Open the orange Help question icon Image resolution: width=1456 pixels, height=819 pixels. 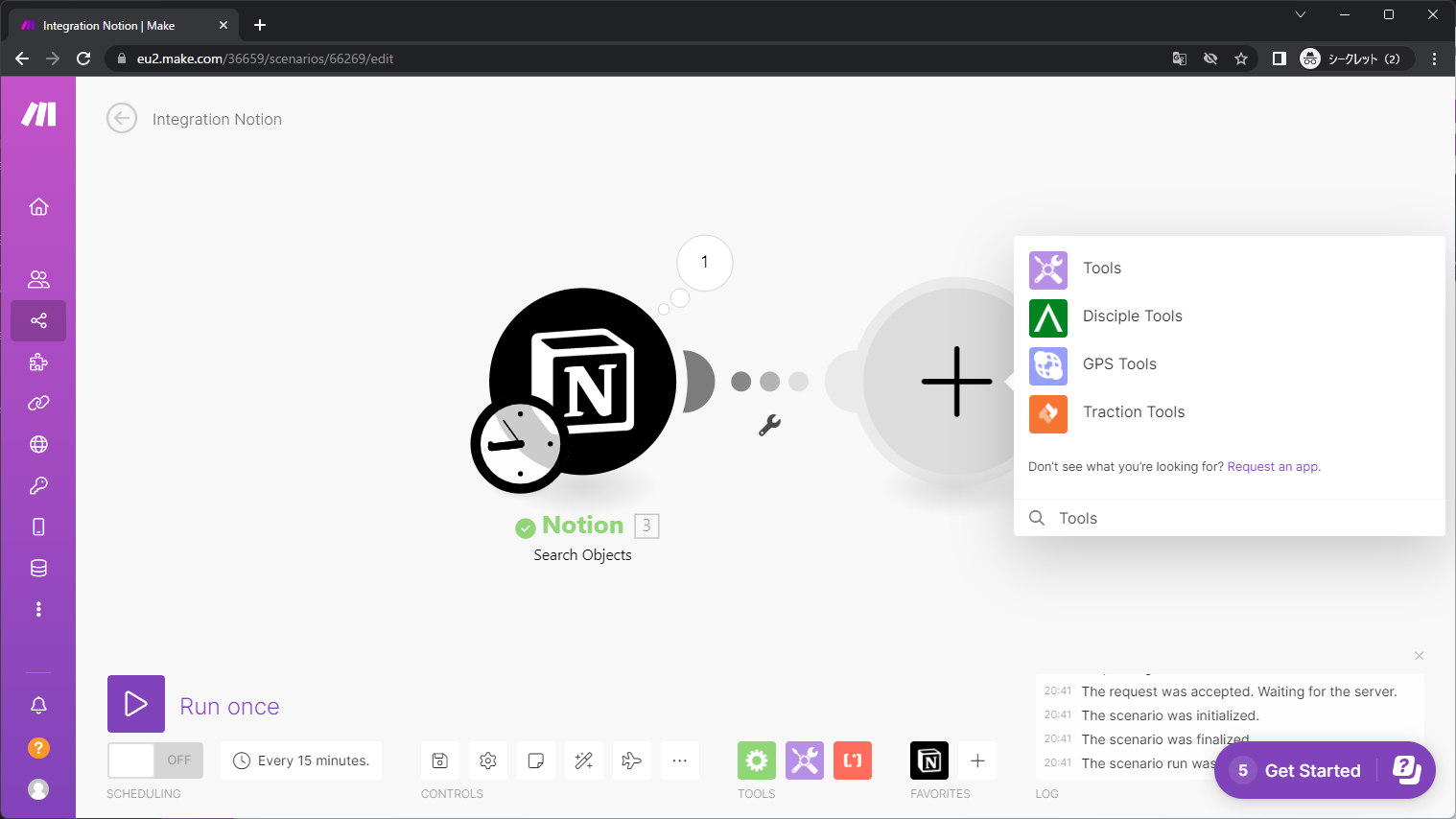point(38,747)
